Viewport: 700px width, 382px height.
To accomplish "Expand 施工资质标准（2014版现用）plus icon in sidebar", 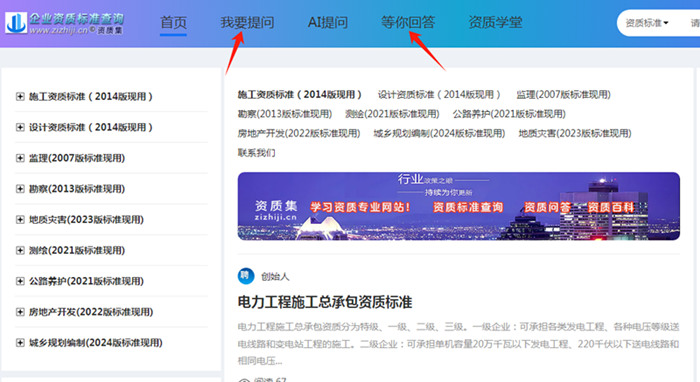I will coord(20,96).
